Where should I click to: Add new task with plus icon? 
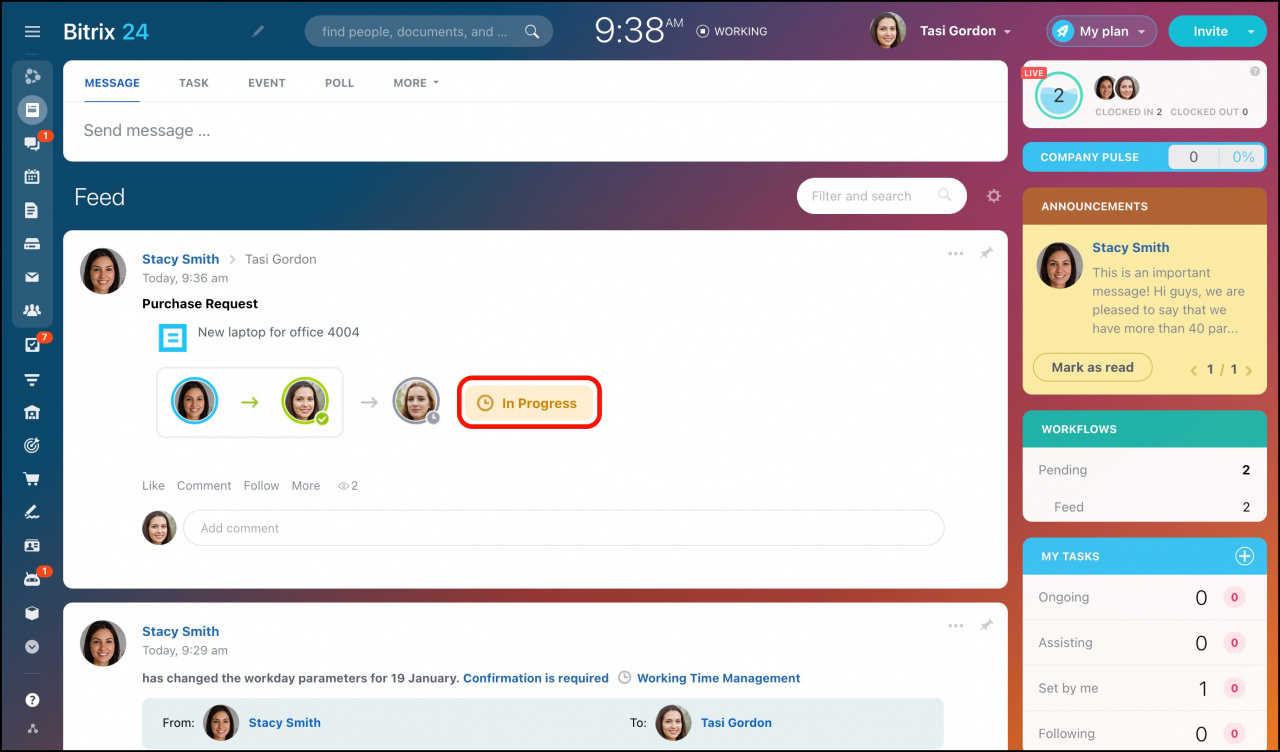tap(1244, 556)
